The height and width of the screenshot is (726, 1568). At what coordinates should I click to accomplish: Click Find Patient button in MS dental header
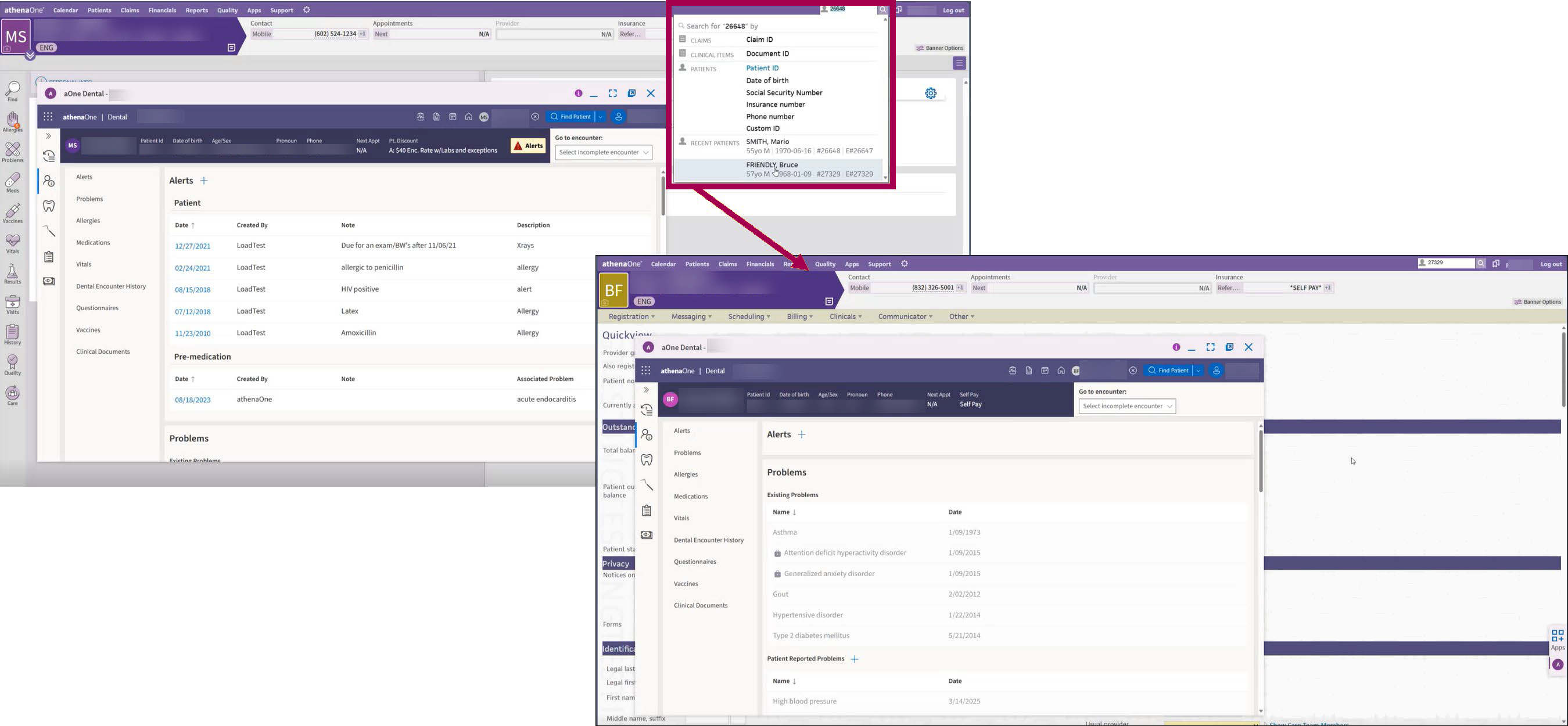(x=570, y=117)
